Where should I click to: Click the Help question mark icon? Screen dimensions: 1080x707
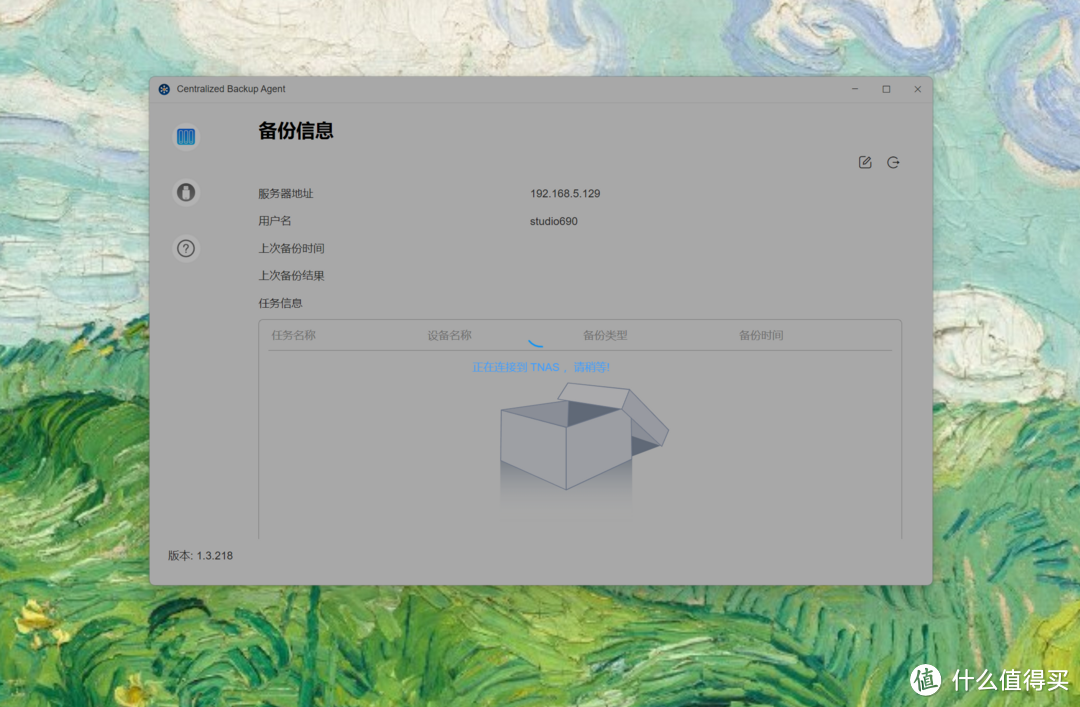pyautogui.click(x=186, y=248)
